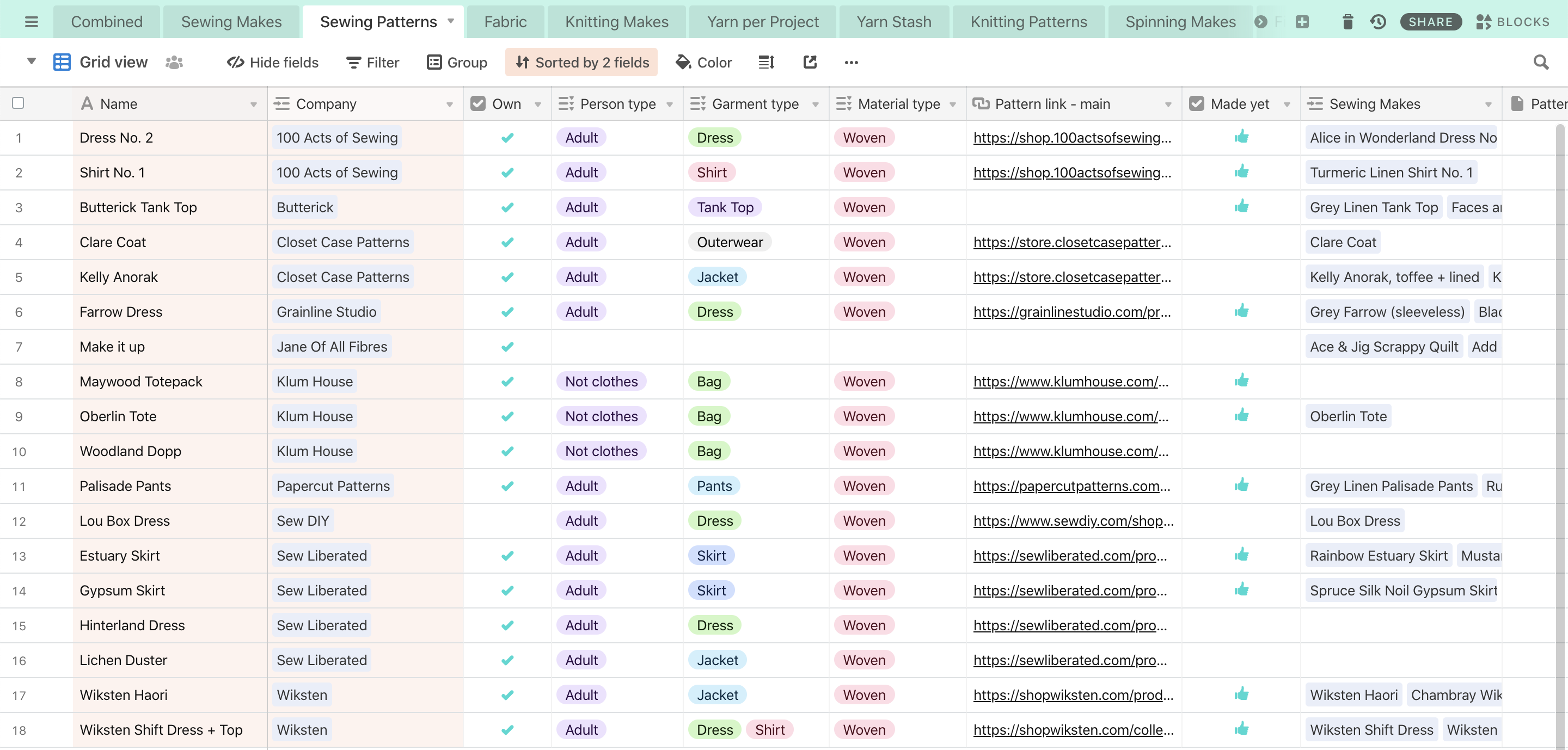Screen dimensions: 1568x750
Task: Expand the views list triangle
Action: point(31,62)
